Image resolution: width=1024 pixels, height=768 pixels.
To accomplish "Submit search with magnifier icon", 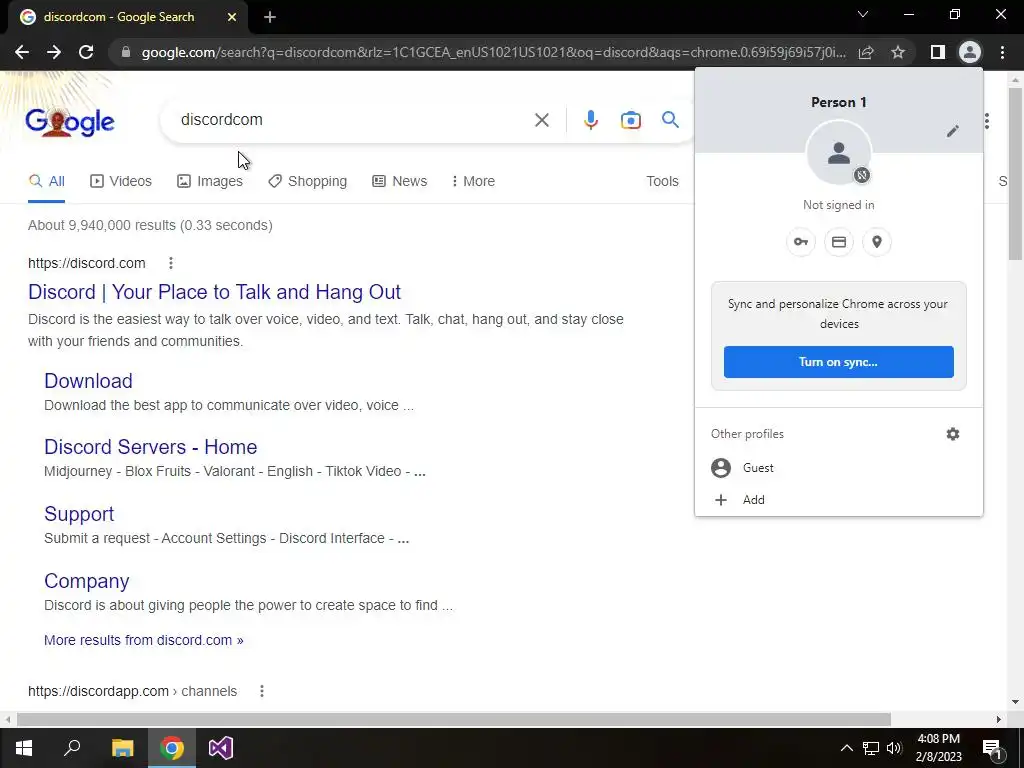I will [x=670, y=120].
